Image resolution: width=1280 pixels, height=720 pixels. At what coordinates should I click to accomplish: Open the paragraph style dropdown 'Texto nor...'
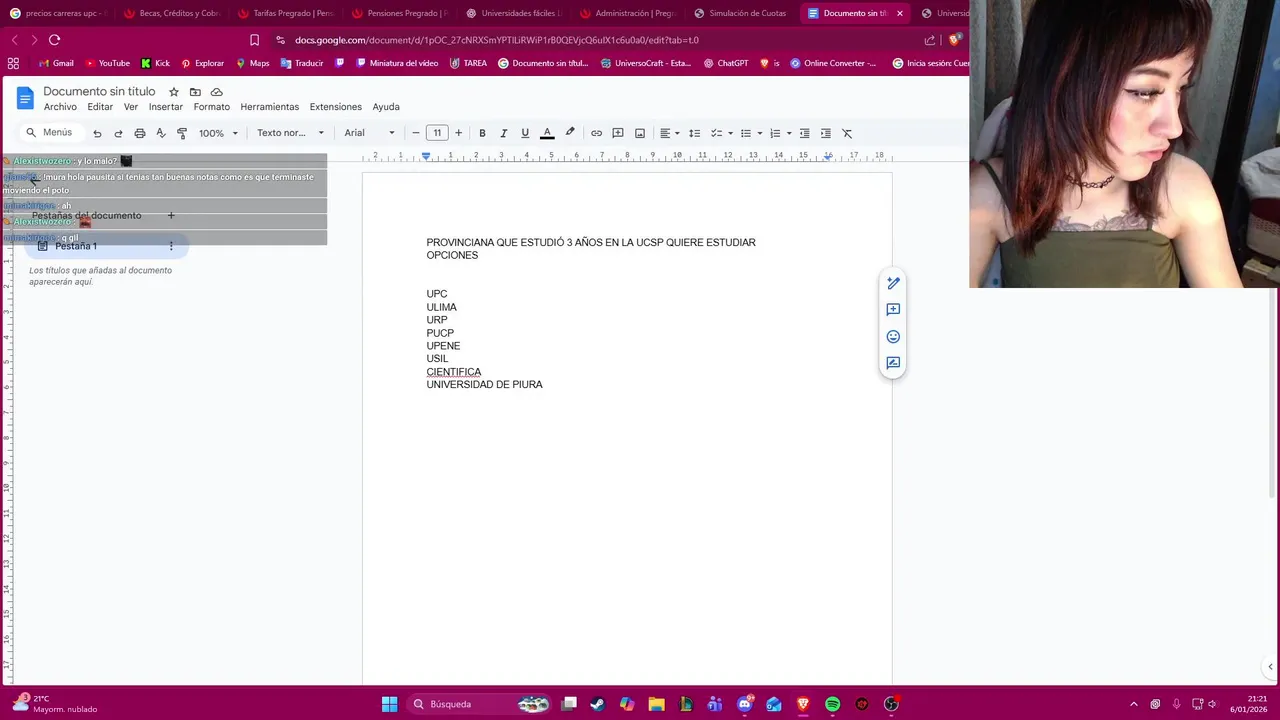point(290,133)
